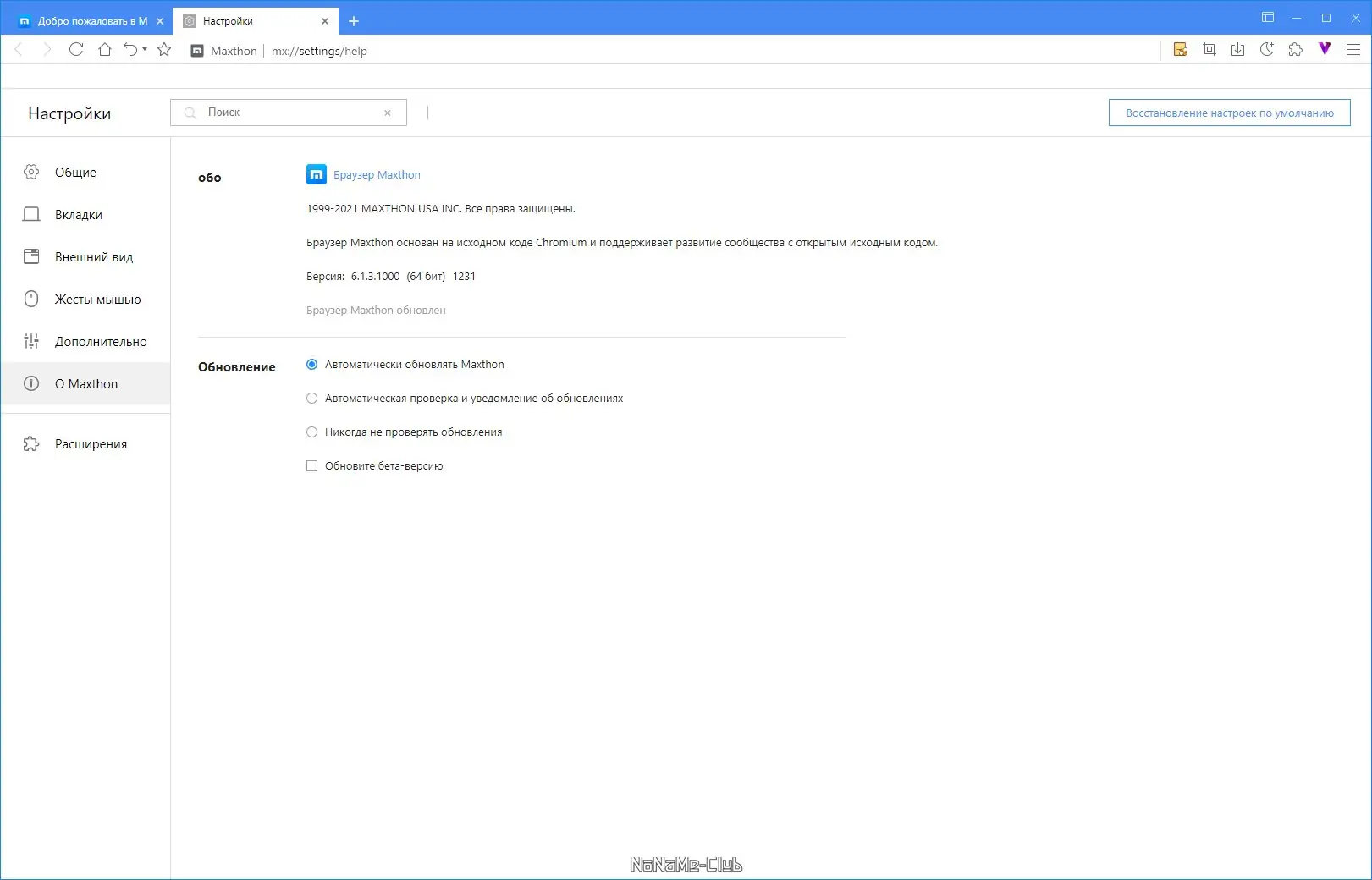Maximize the browser window
Screen dimensions: 1372x880
pyautogui.click(x=1326, y=18)
